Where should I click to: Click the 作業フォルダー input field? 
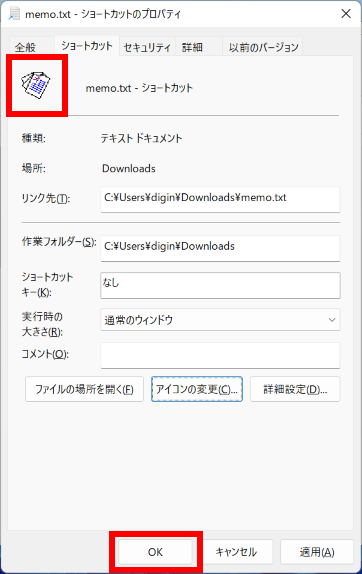tap(220, 248)
